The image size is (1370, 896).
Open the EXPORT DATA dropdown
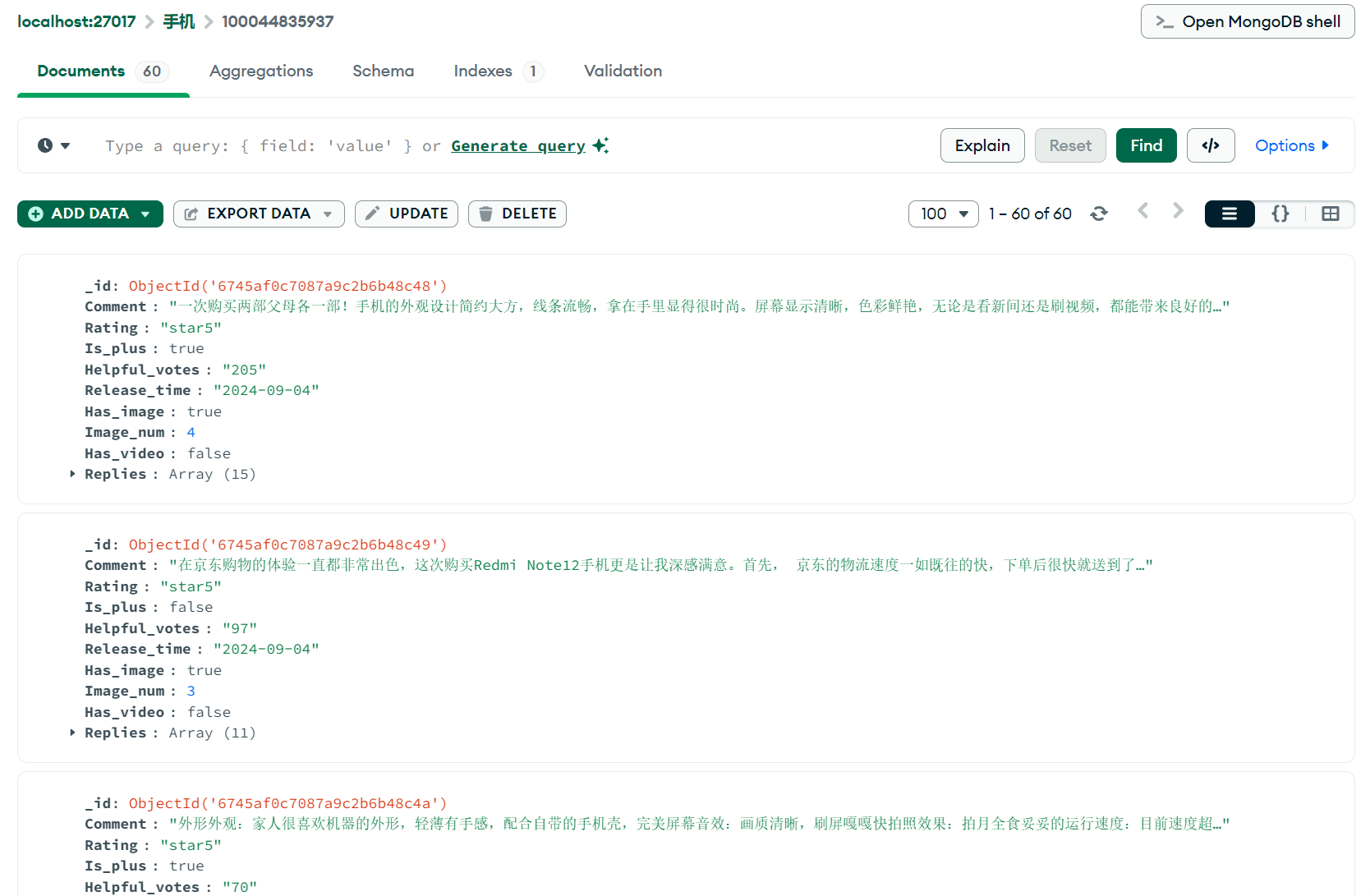click(x=259, y=214)
